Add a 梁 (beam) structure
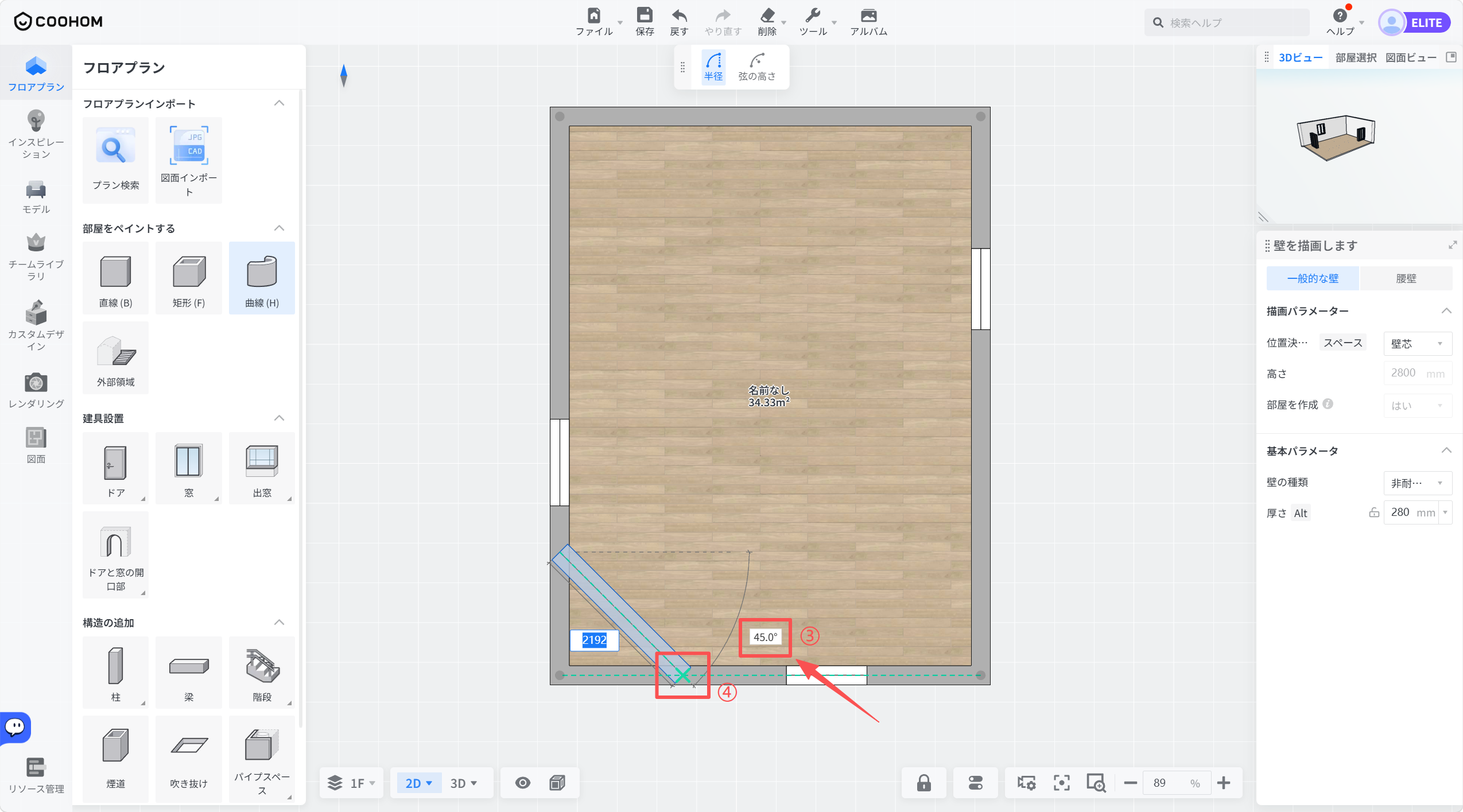Image resolution: width=1463 pixels, height=812 pixels. click(x=189, y=673)
